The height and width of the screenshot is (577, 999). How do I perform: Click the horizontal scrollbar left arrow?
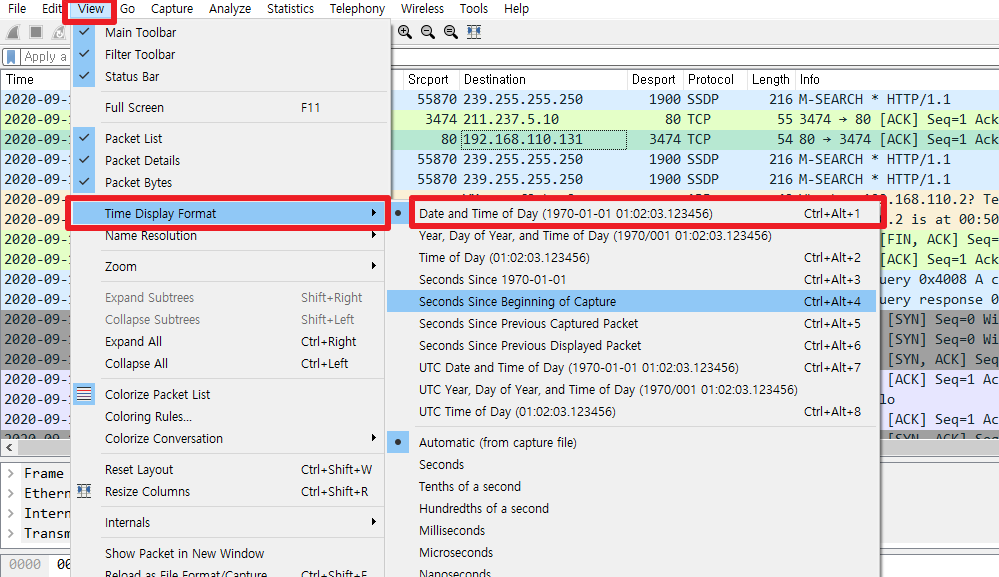click(x=9, y=447)
